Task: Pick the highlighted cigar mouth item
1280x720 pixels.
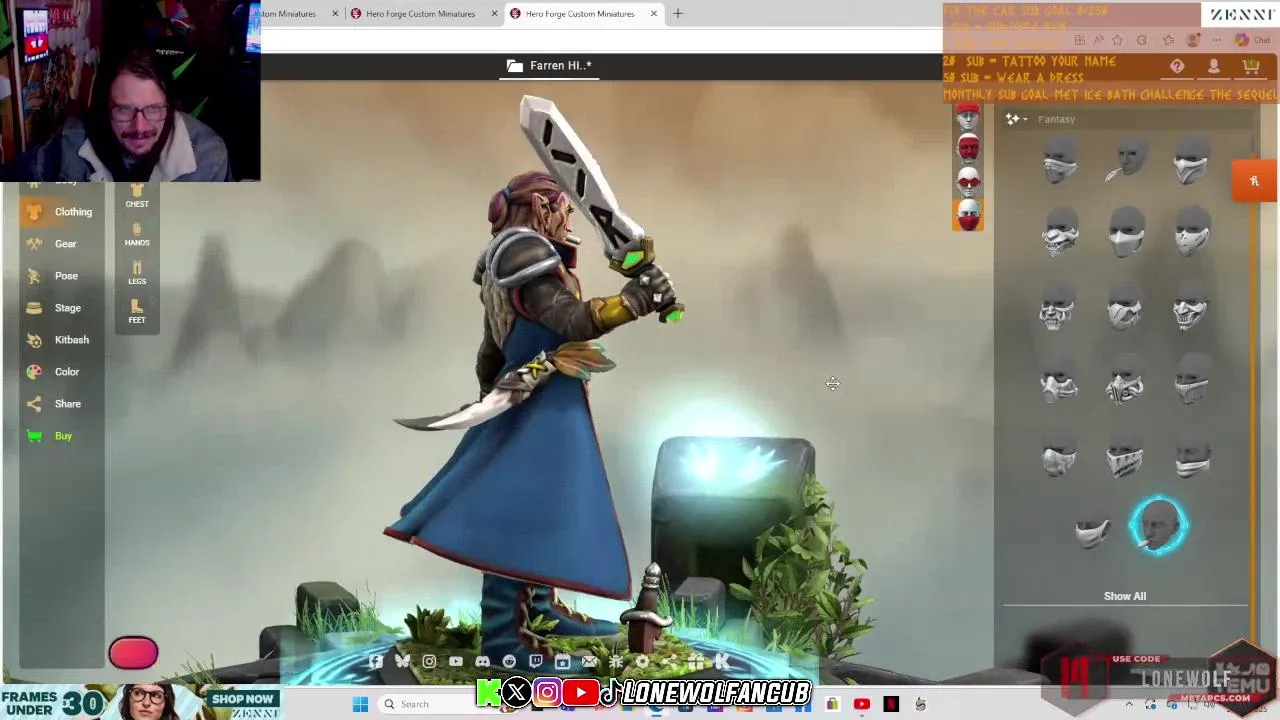Action: [x=1158, y=525]
